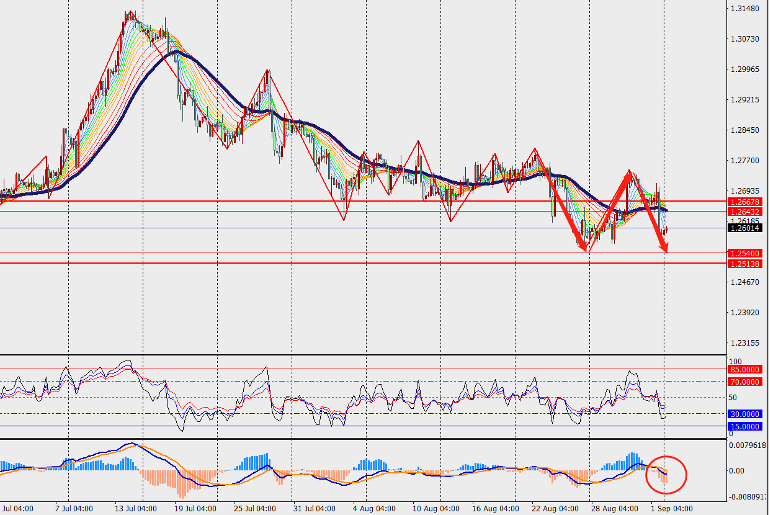Image resolution: width=770 pixels, height=515 pixels.
Task: Click the 22 Aug 04:00 time axis label
Action: coord(553,508)
